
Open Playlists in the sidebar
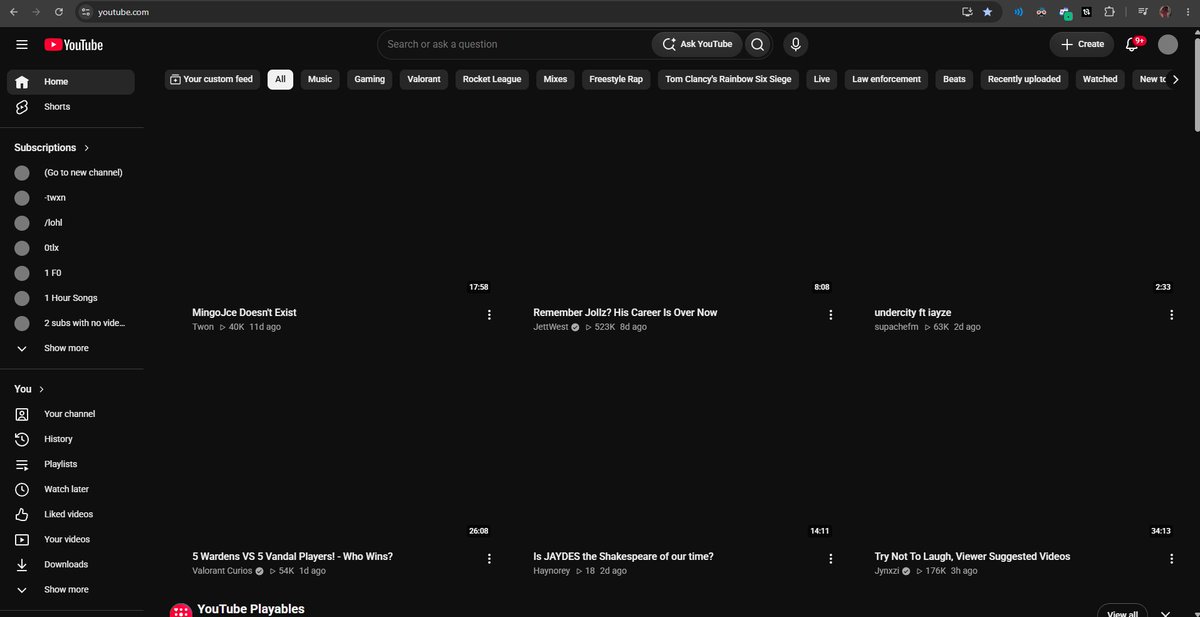70,464
